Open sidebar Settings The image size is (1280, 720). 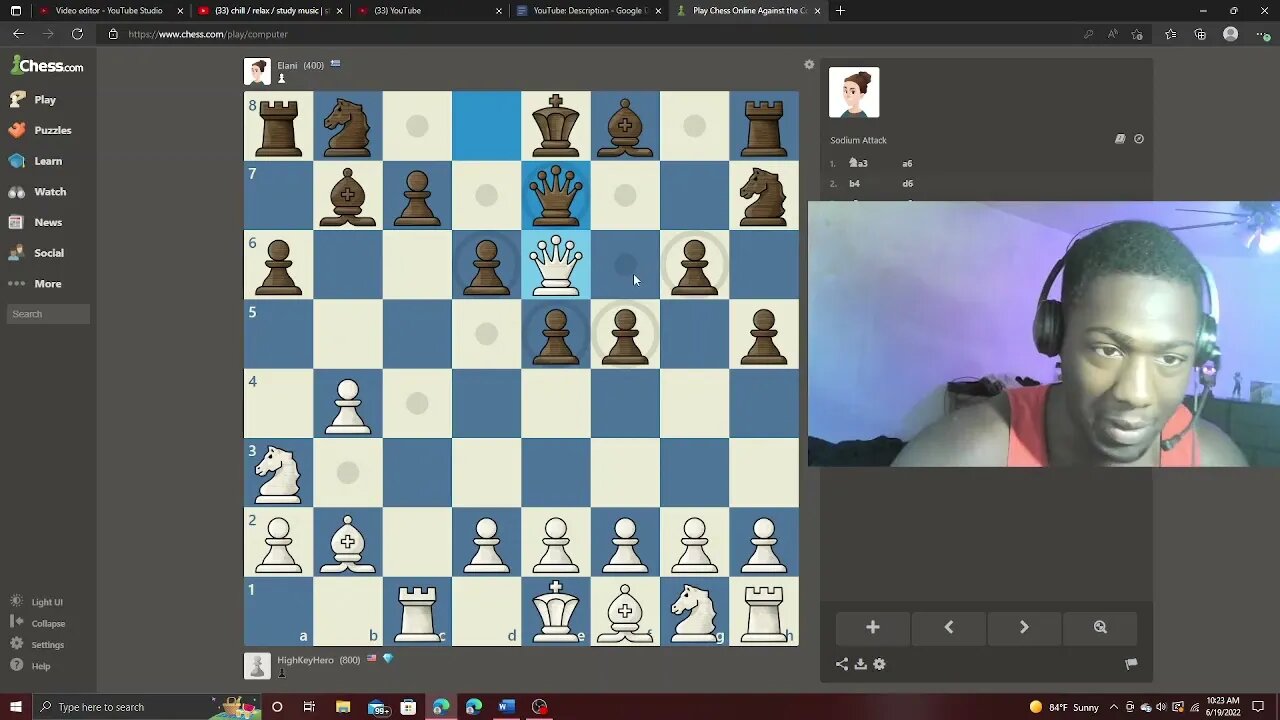click(38, 645)
